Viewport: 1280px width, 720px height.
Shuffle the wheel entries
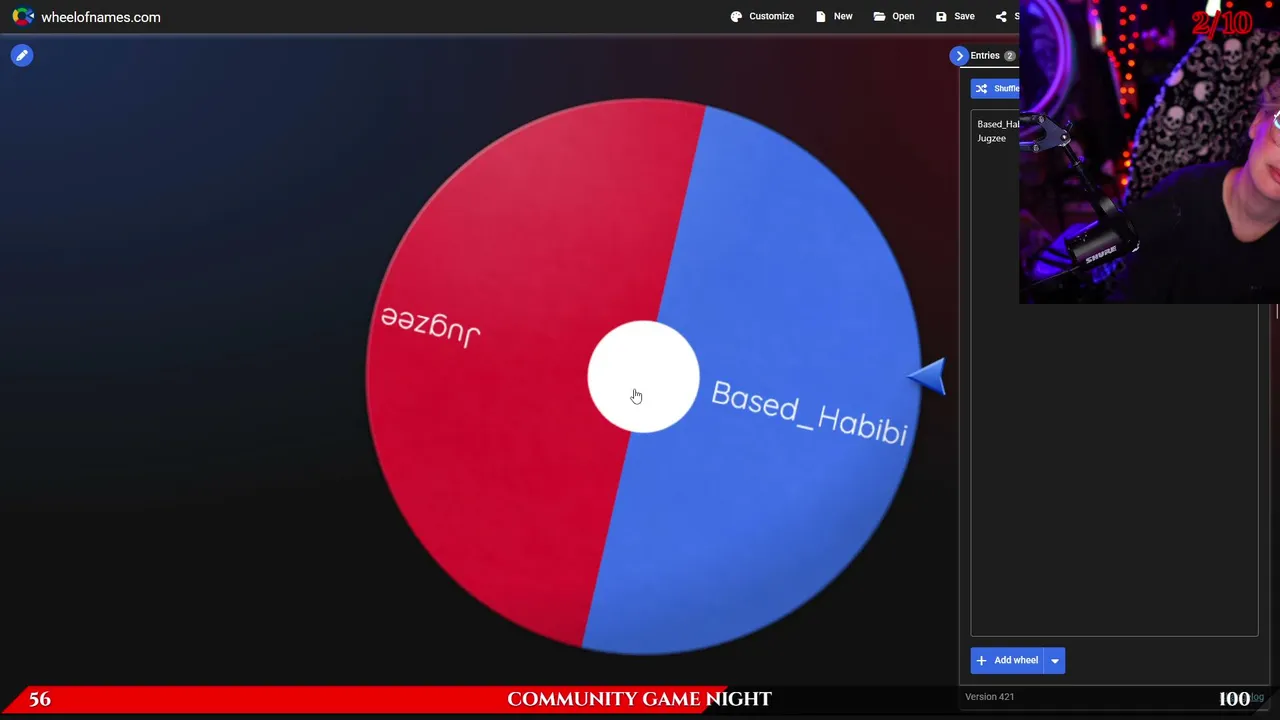(995, 88)
